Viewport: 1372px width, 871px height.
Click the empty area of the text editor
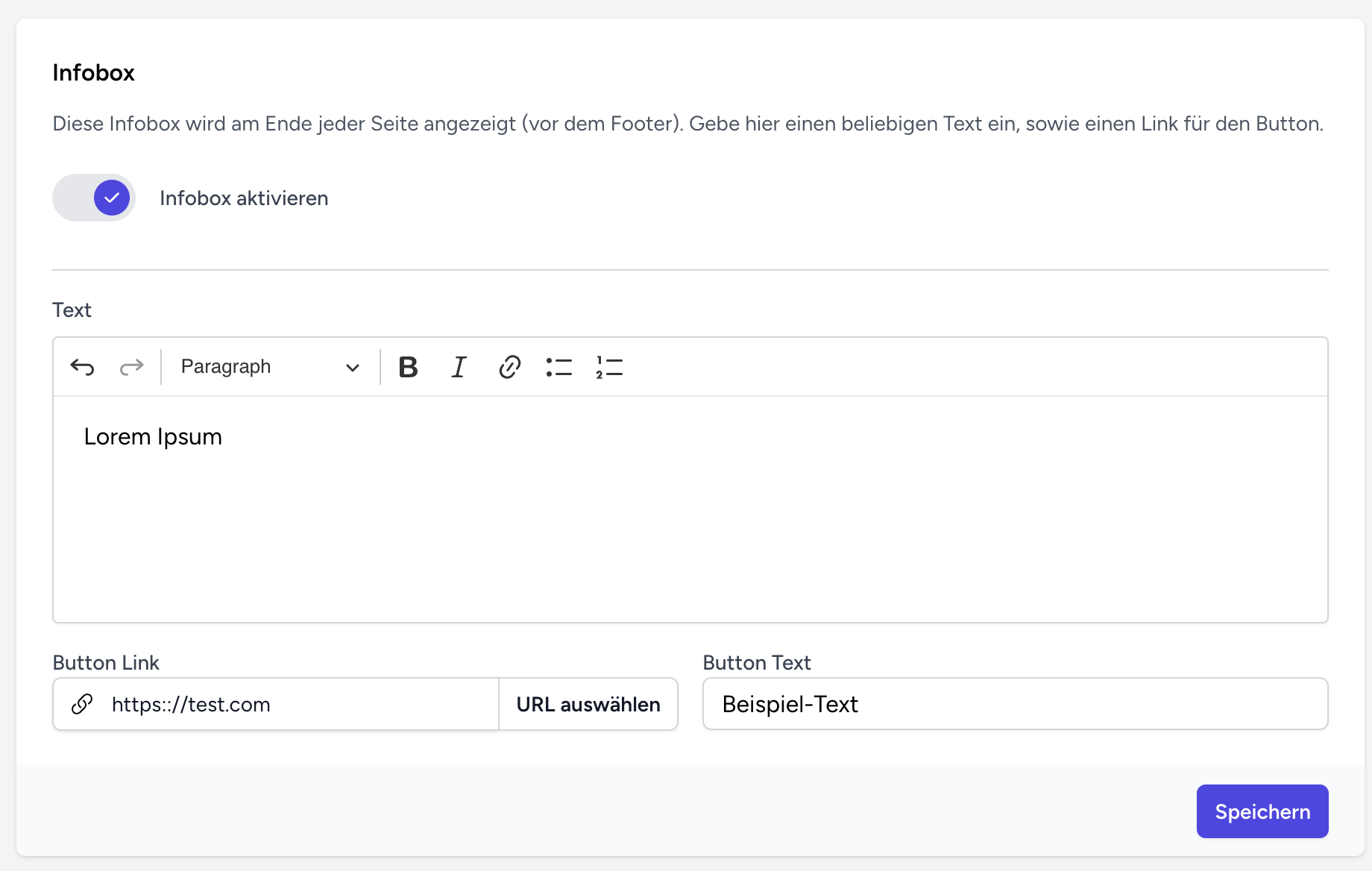(x=690, y=537)
